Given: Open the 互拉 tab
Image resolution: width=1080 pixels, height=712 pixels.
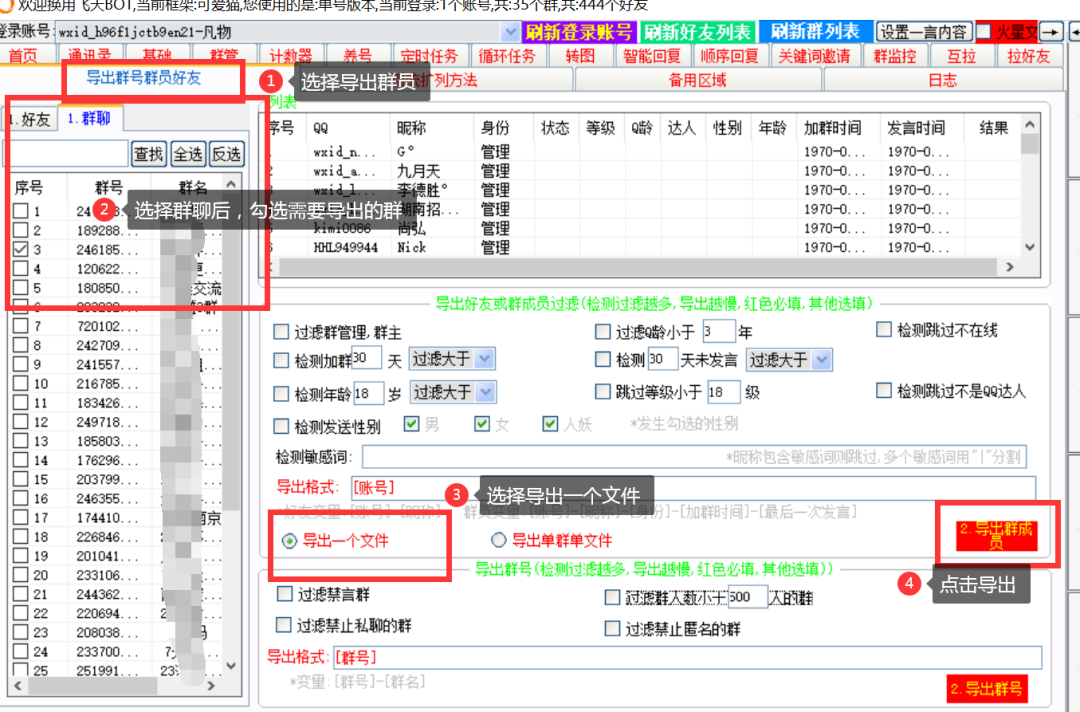Looking at the screenshot, I should coord(962,56).
